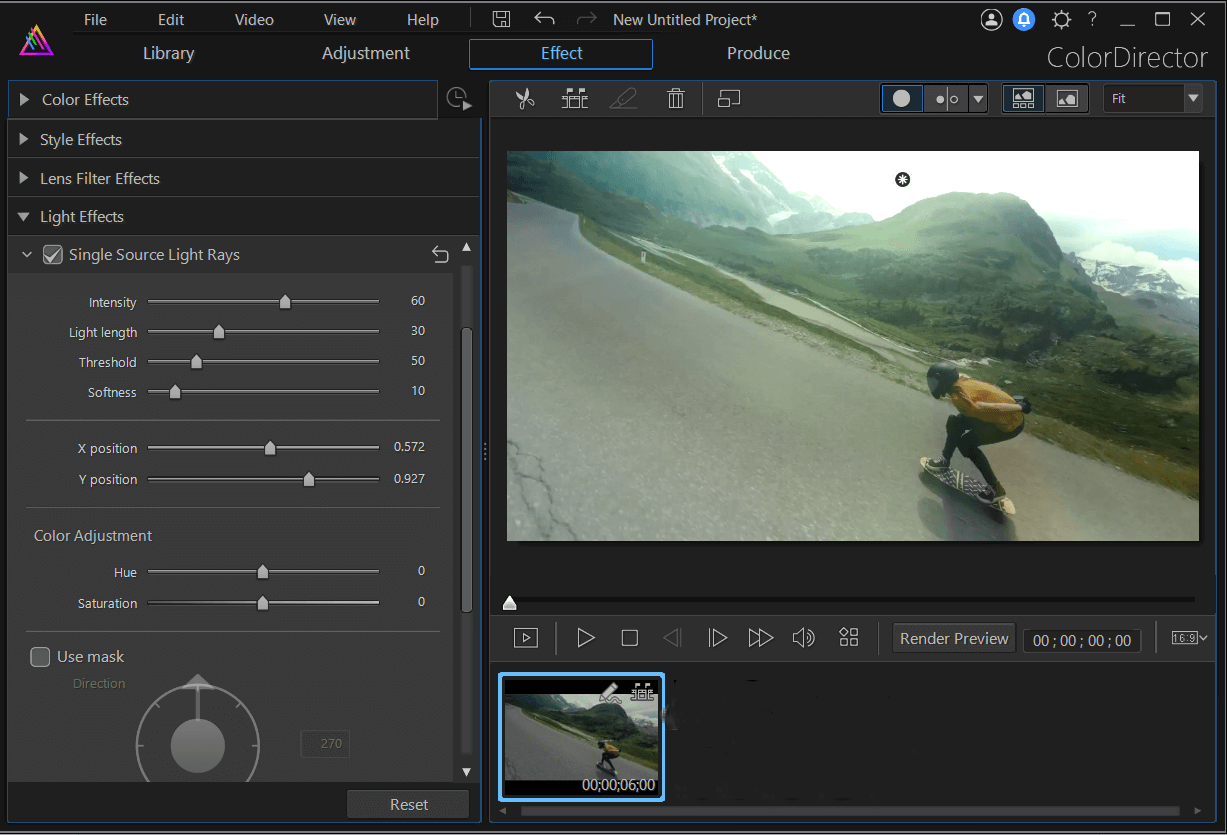Image resolution: width=1227 pixels, height=835 pixels.
Task: Click the Y position value 0.927
Action: pos(409,478)
